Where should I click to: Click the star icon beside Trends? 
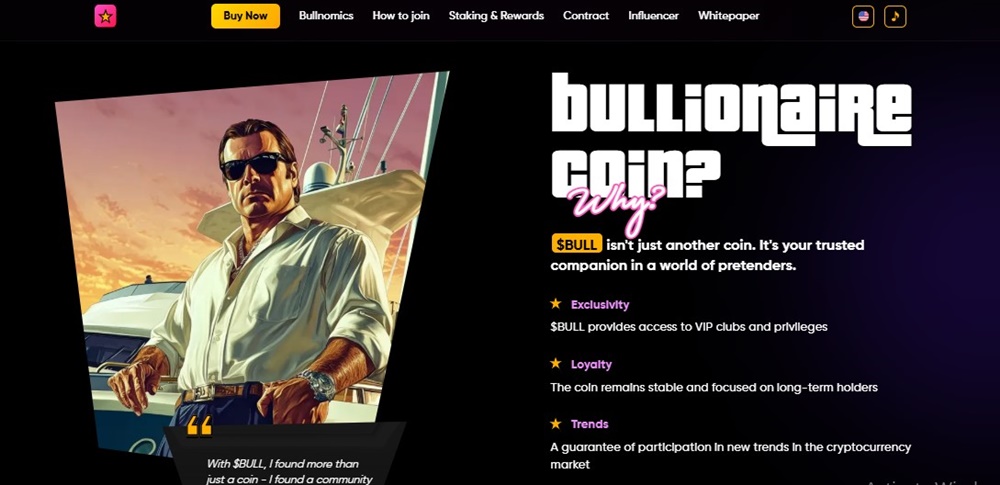(x=555, y=424)
